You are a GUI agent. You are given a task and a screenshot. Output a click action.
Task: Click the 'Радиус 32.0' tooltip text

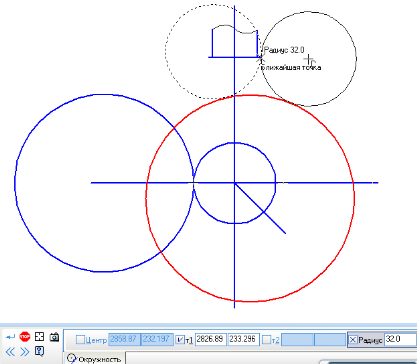(x=284, y=50)
